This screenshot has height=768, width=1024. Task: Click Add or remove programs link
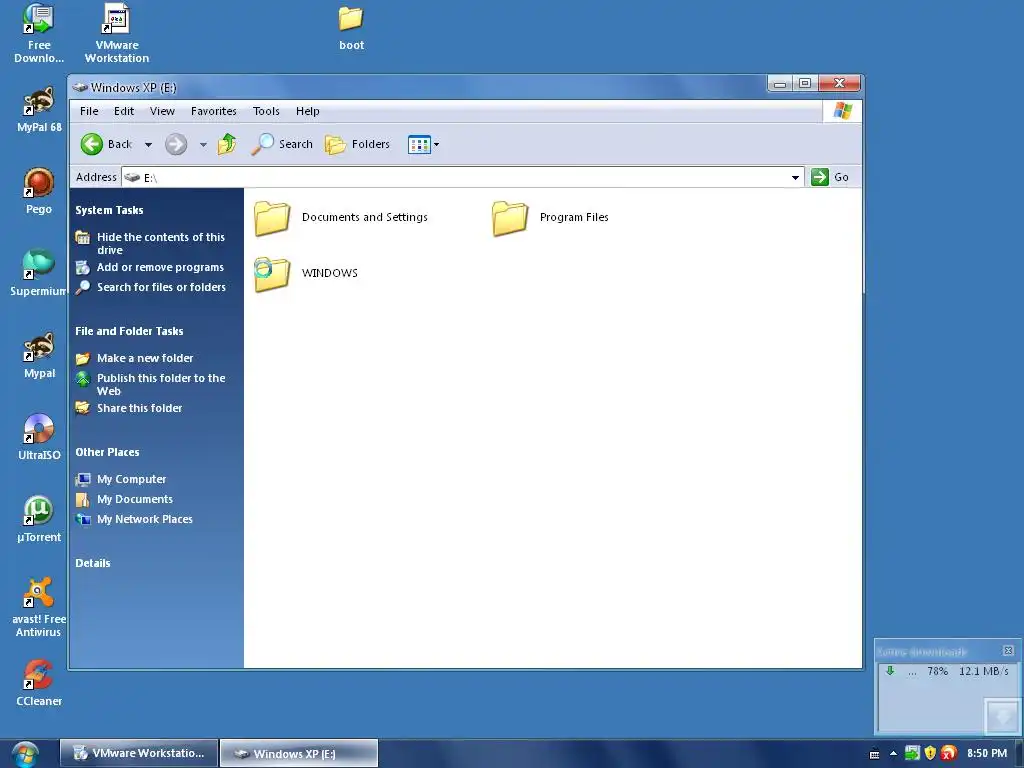pos(160,267)
